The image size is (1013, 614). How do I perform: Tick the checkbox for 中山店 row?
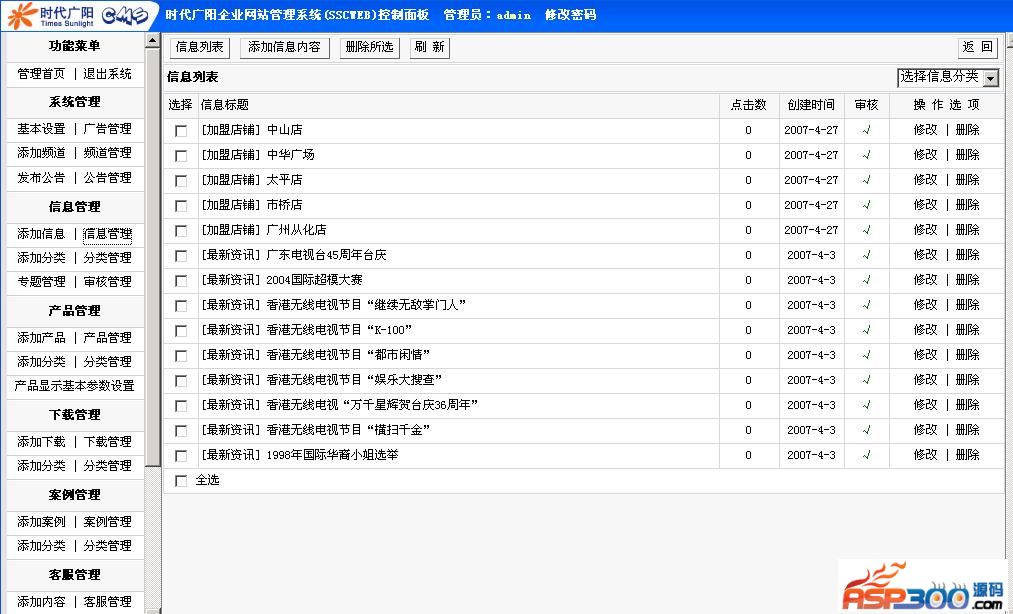click(x=181, y=131)
